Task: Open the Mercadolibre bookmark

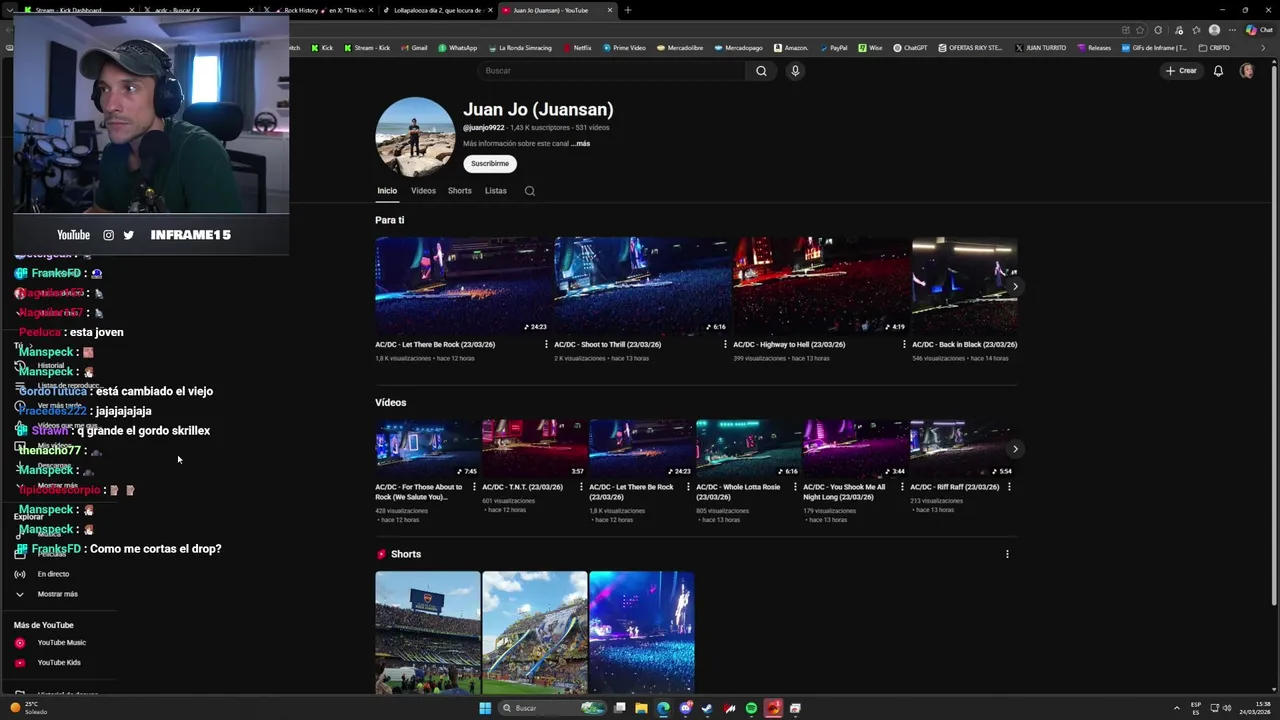Action: tap(679, 48)
